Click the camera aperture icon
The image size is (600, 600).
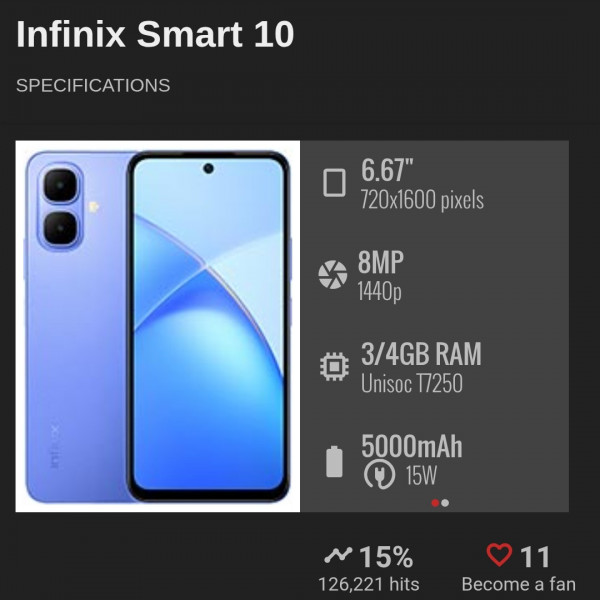click(333, 274)
